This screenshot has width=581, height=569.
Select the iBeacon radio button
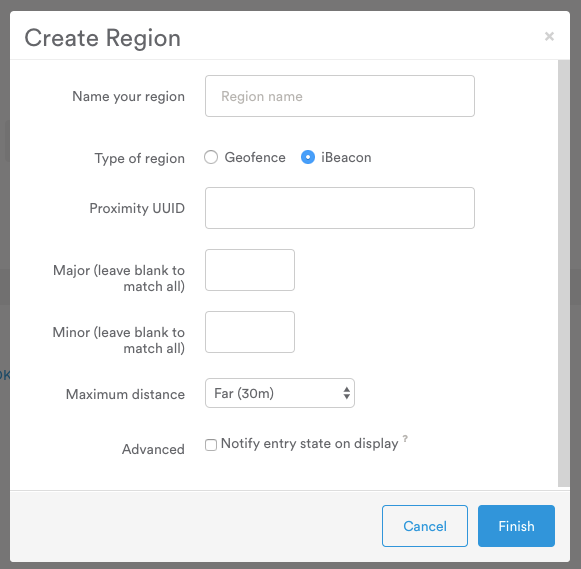[308, 157]
